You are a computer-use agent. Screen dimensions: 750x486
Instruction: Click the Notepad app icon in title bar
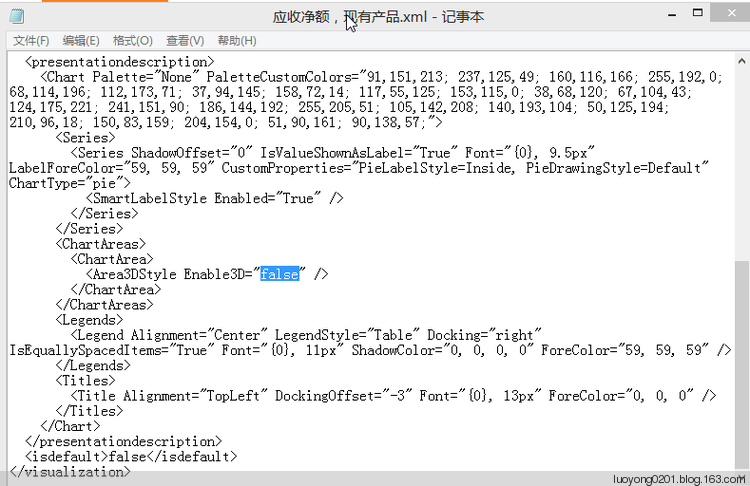[x=17, y=16]
